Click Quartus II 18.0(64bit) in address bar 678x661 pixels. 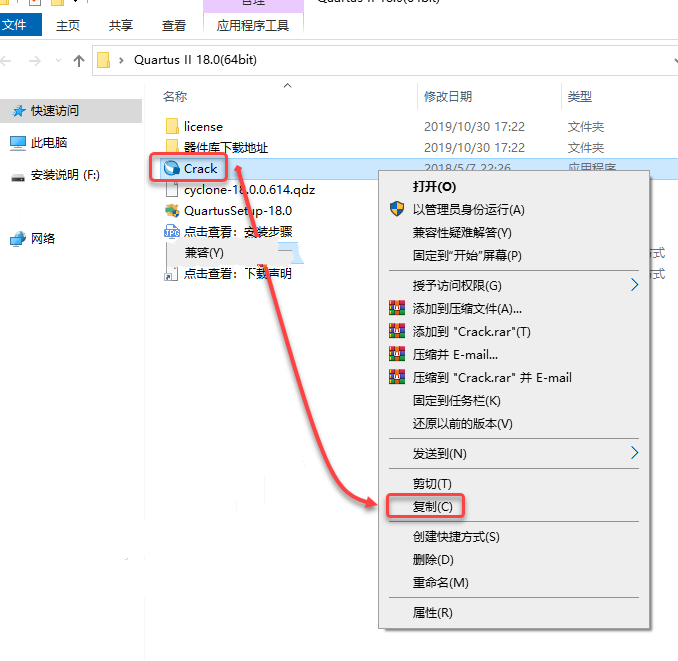tap(195, 60)
